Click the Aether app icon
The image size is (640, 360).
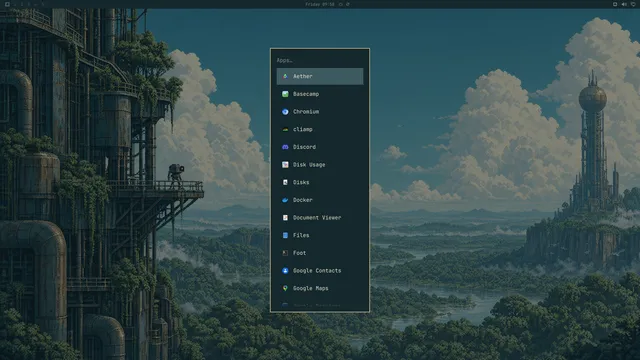click(285, 76)
